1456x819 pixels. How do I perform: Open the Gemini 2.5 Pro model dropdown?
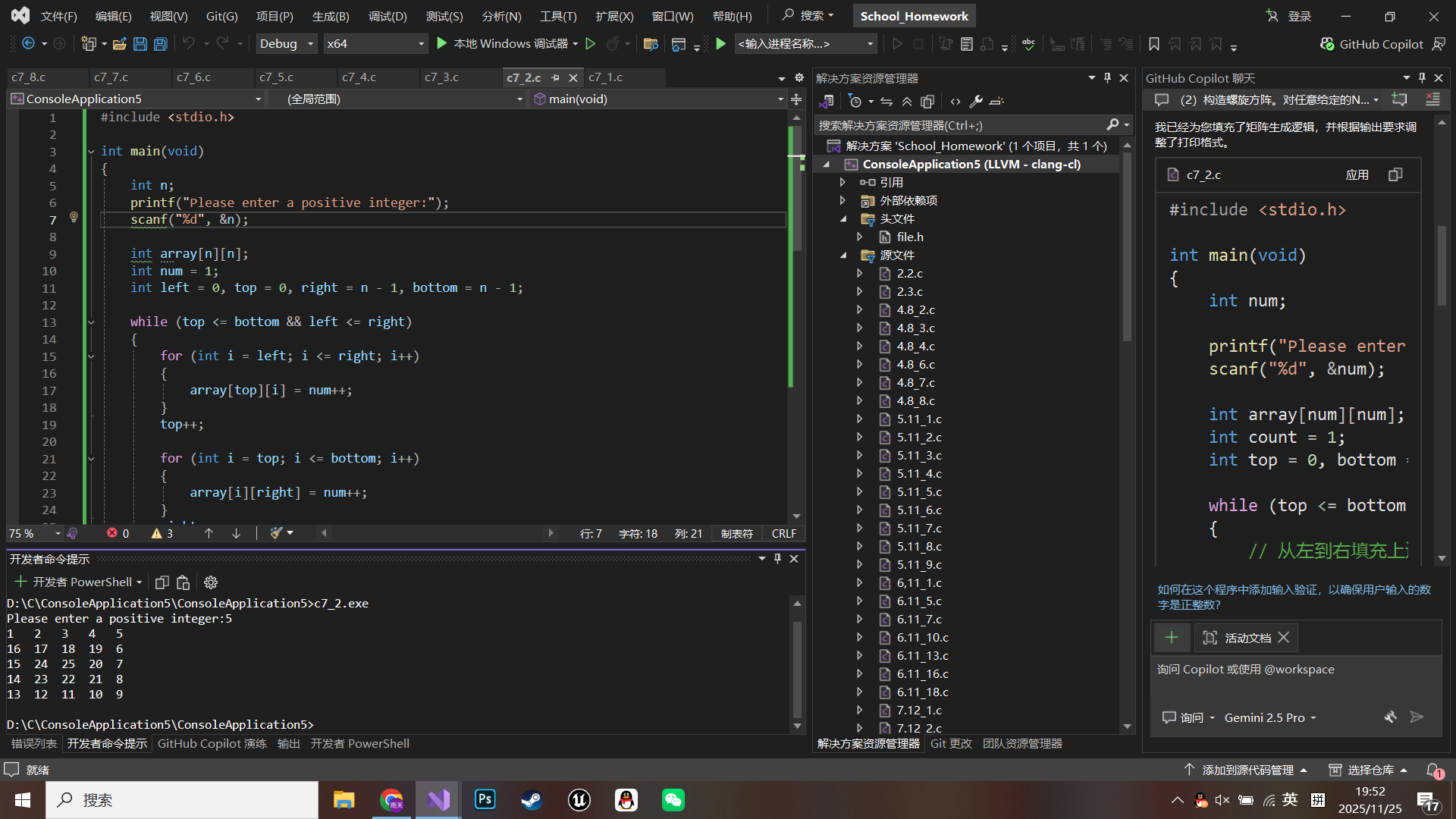click(1270, 717)
